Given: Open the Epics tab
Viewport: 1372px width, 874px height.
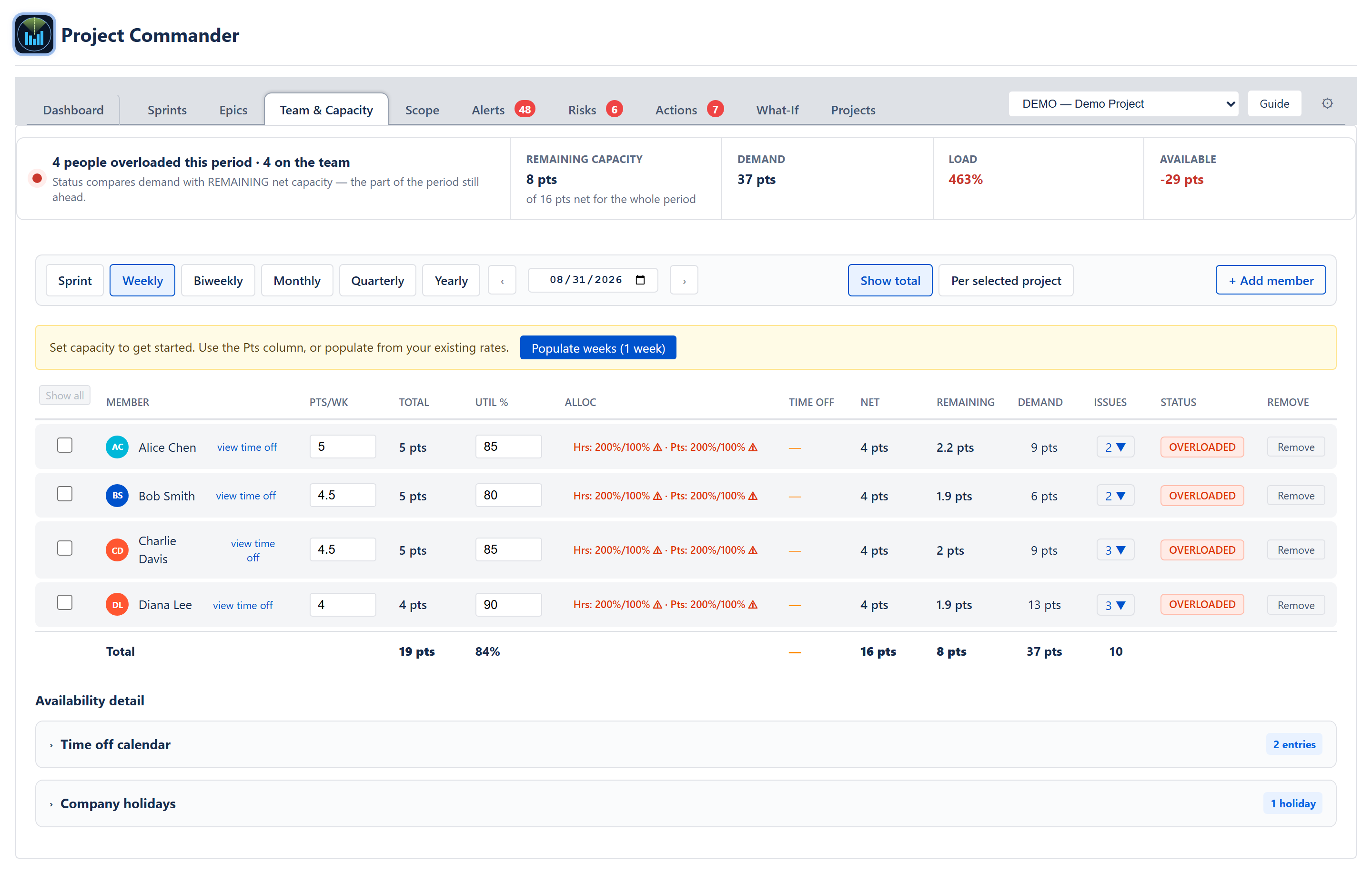Looking at the screenshot, I should point(233,110).
